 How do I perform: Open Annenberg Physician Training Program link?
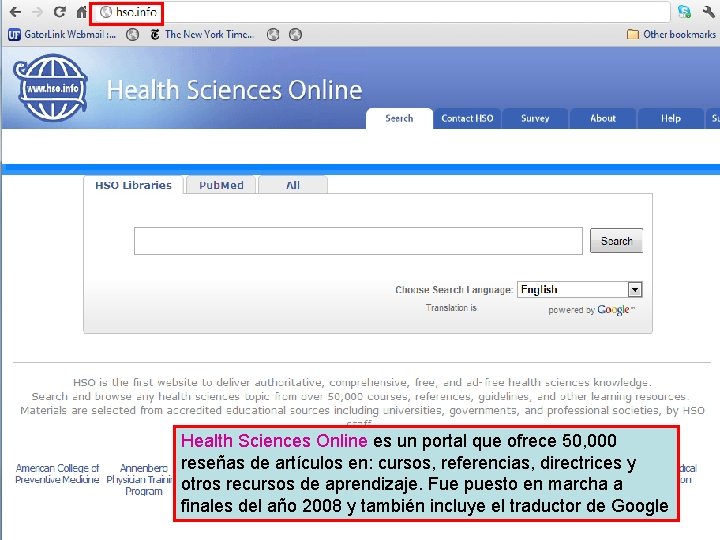click(x=140, y=479)
